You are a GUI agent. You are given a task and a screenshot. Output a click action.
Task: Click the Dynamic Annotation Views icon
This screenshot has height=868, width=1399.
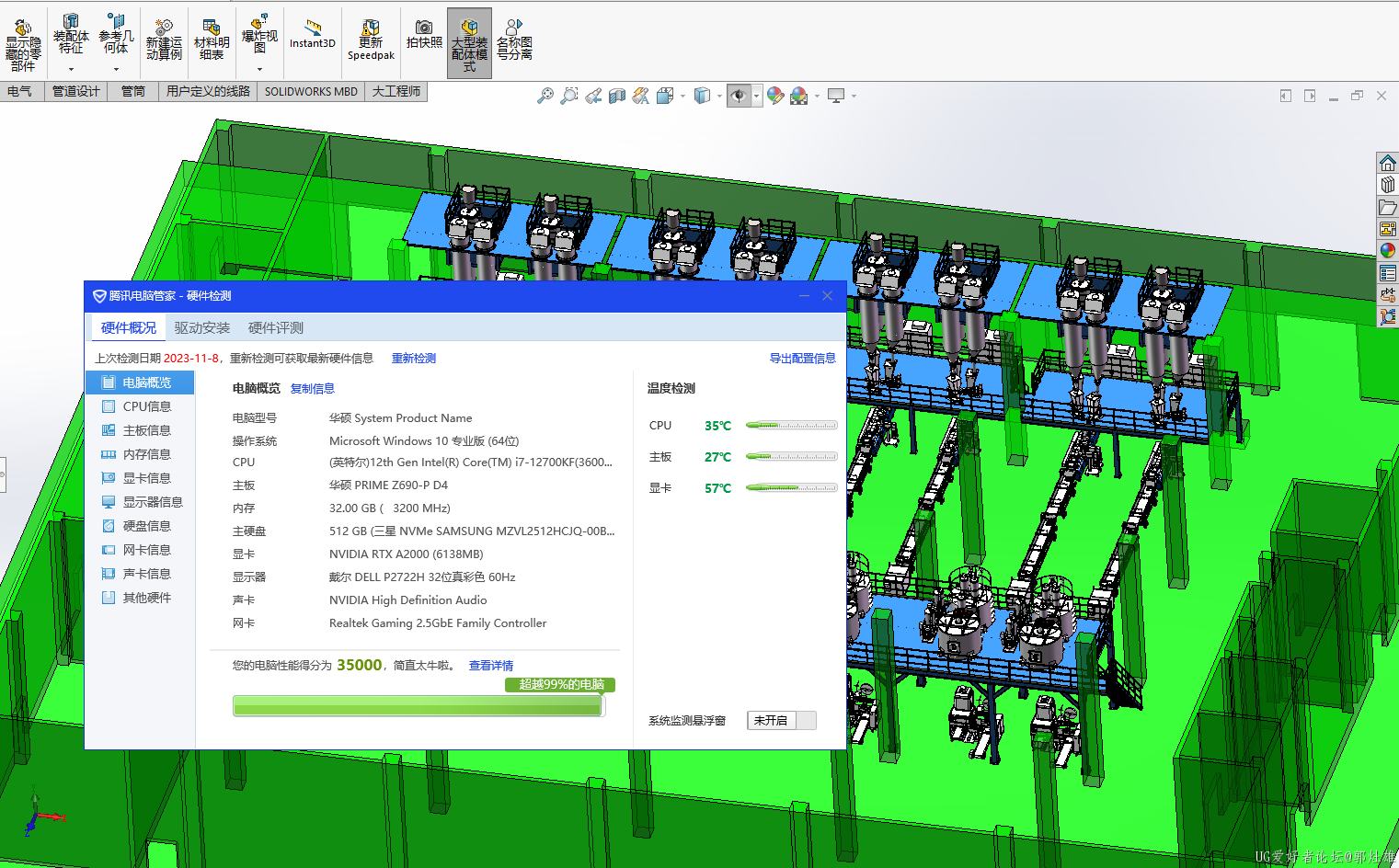click(641, 96)
